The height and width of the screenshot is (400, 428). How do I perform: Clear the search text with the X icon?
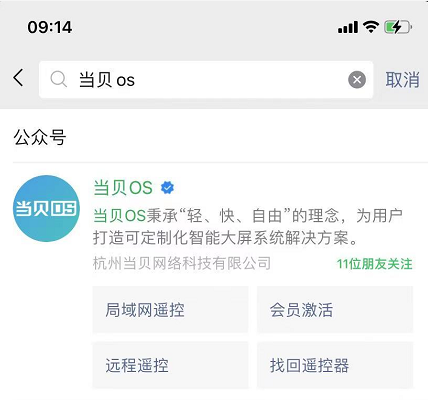(x=357, y=80)
